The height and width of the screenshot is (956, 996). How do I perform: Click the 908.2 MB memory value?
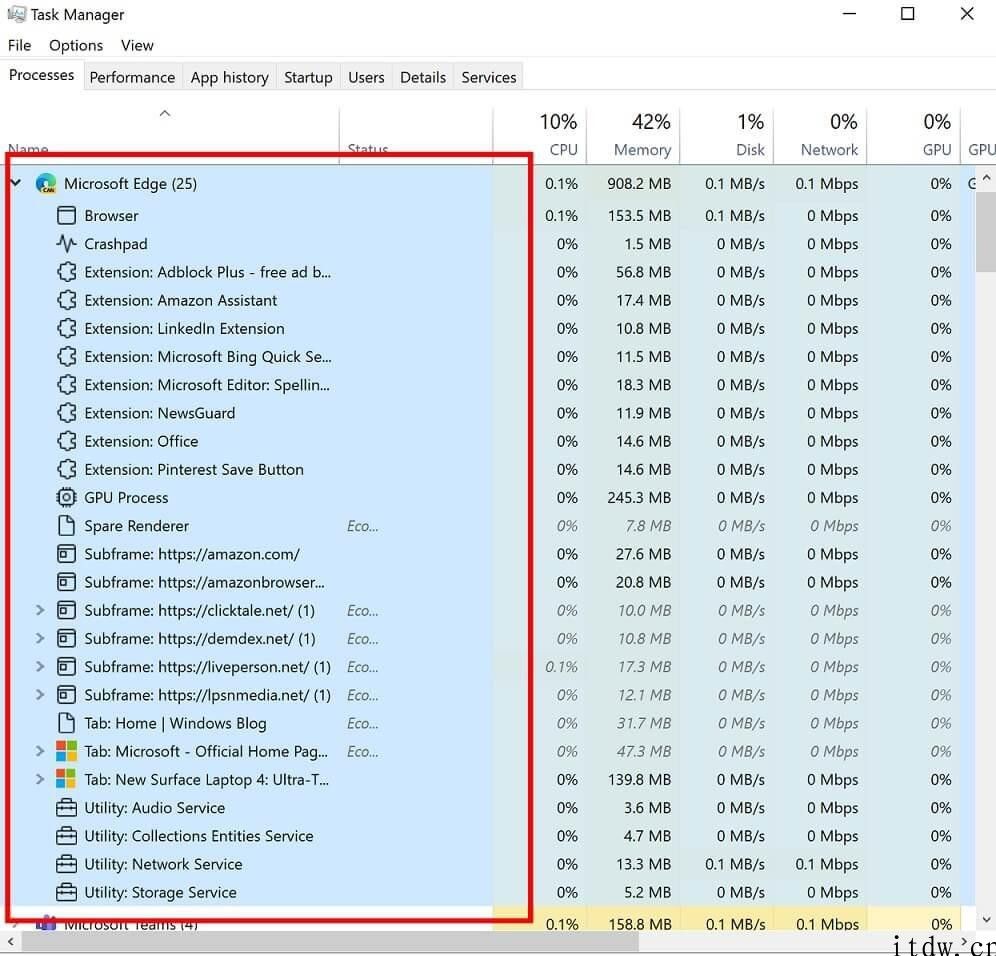click(638, 184)
